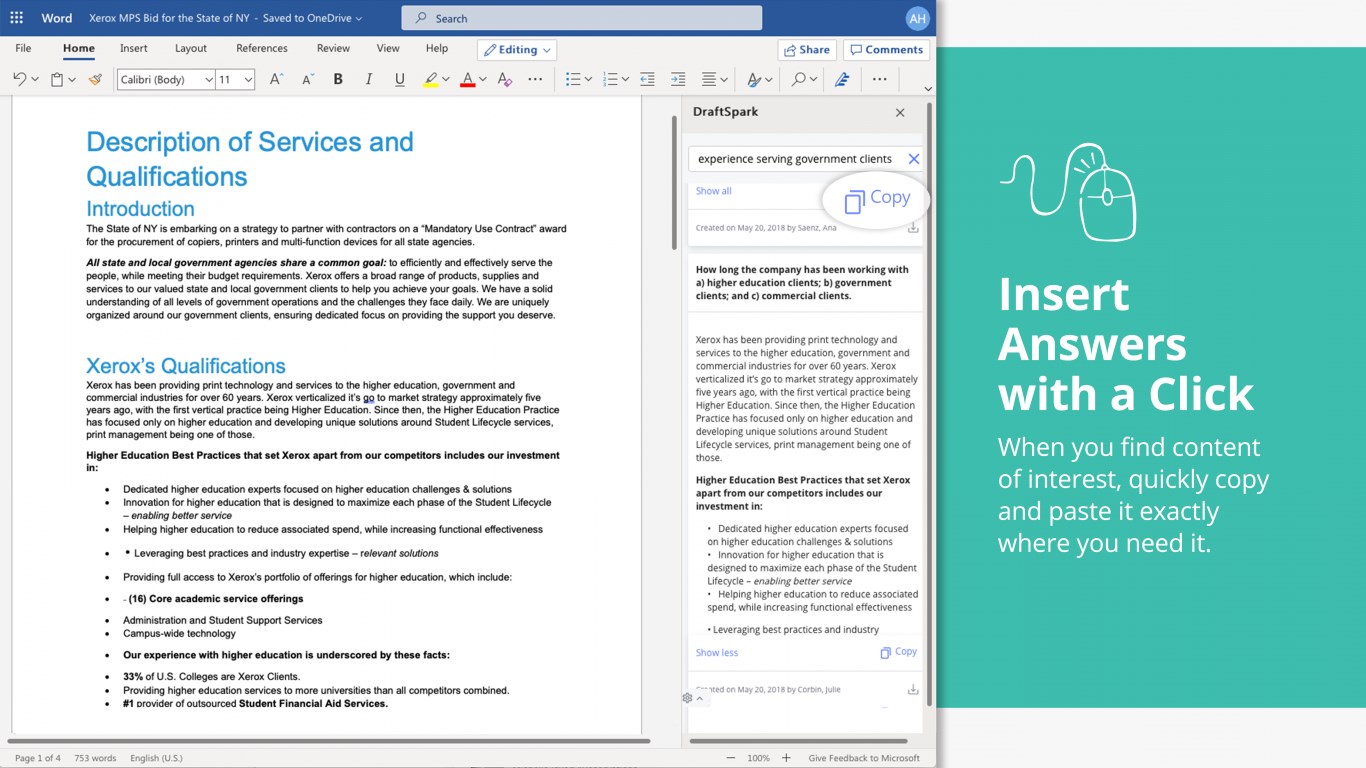
Task: Click the Paste clipboard icon
Action: pyautogui.click(x=57, y=79)
